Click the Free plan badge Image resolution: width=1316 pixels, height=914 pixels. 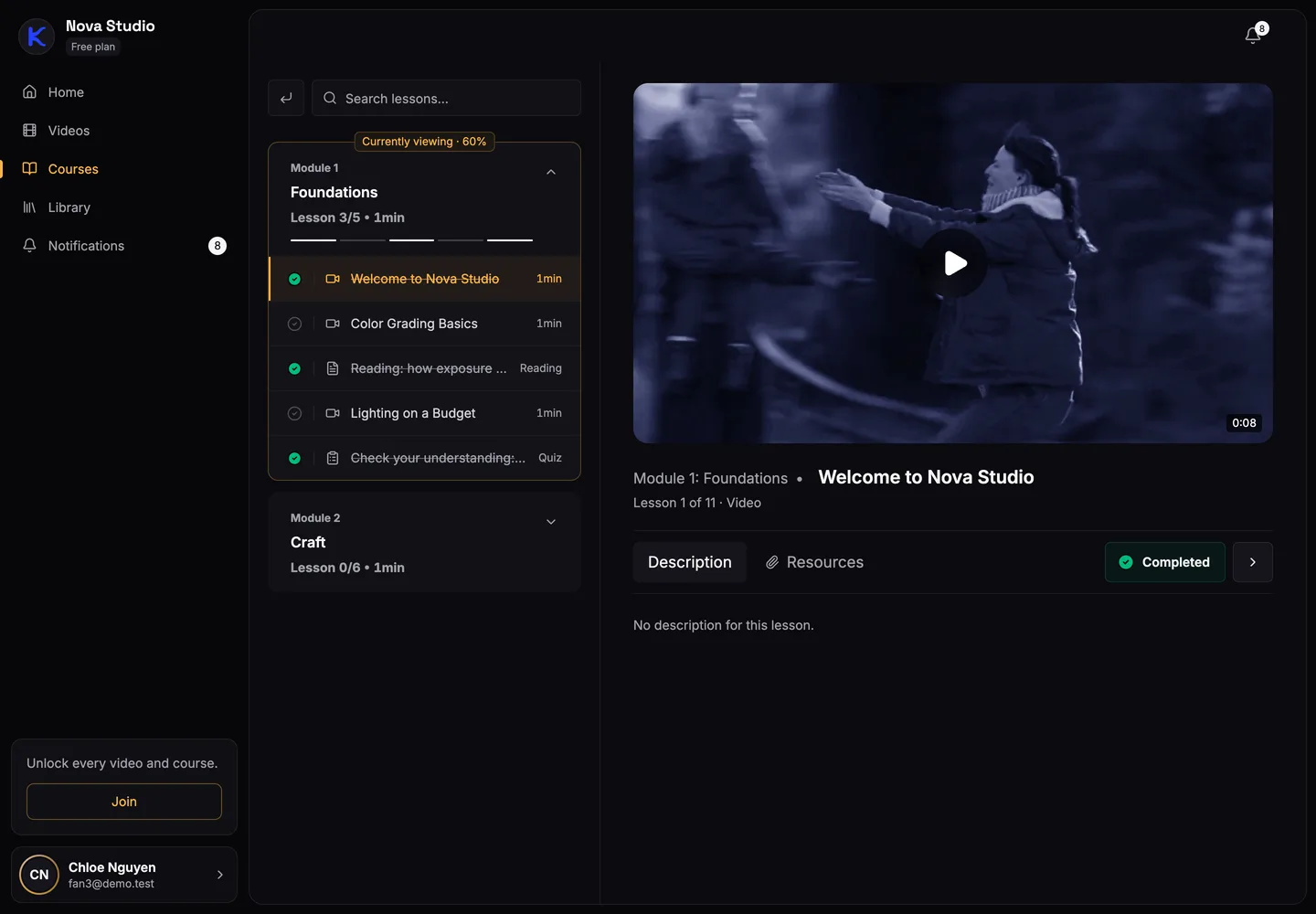coord(93,47)
